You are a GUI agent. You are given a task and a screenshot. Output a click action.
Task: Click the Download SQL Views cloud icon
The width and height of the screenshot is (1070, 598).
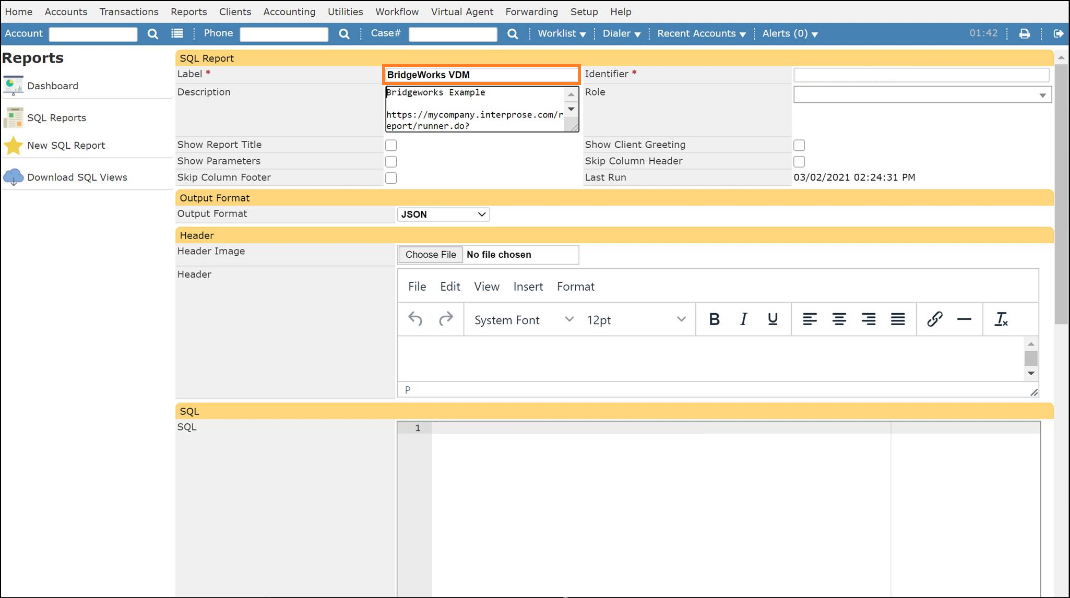(x=13, y=177)
